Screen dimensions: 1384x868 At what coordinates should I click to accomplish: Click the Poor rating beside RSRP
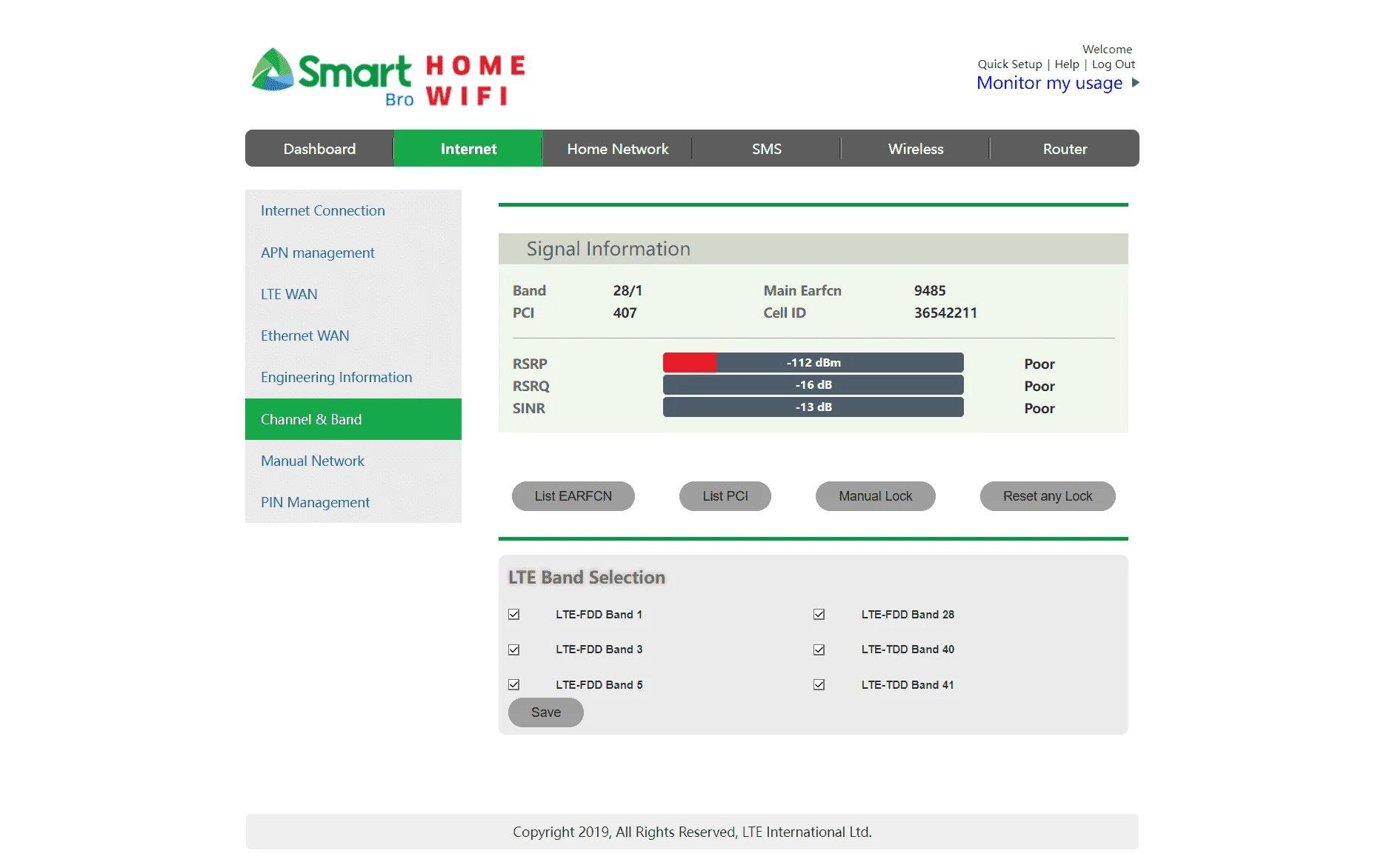pyautogui.click(x=1039, y=364)
